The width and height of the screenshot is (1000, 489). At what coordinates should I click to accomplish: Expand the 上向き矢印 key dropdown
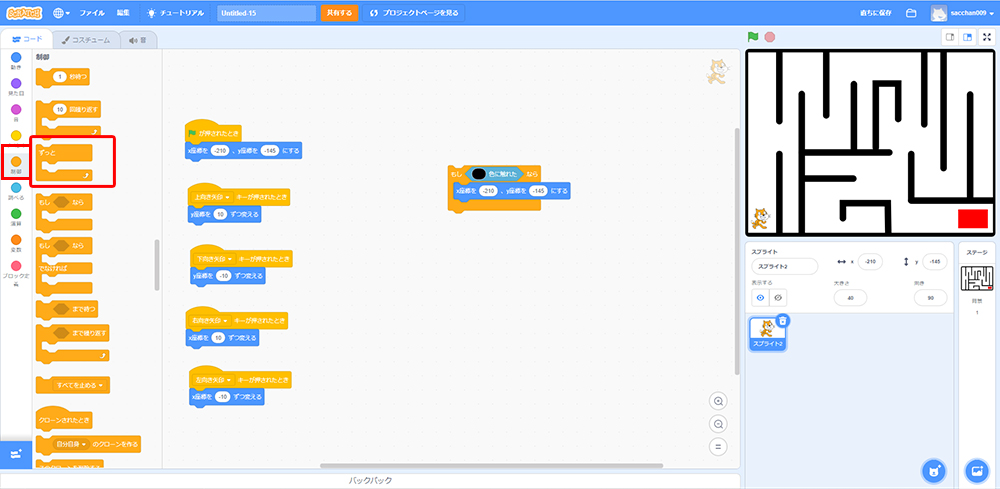coord(228,196)
